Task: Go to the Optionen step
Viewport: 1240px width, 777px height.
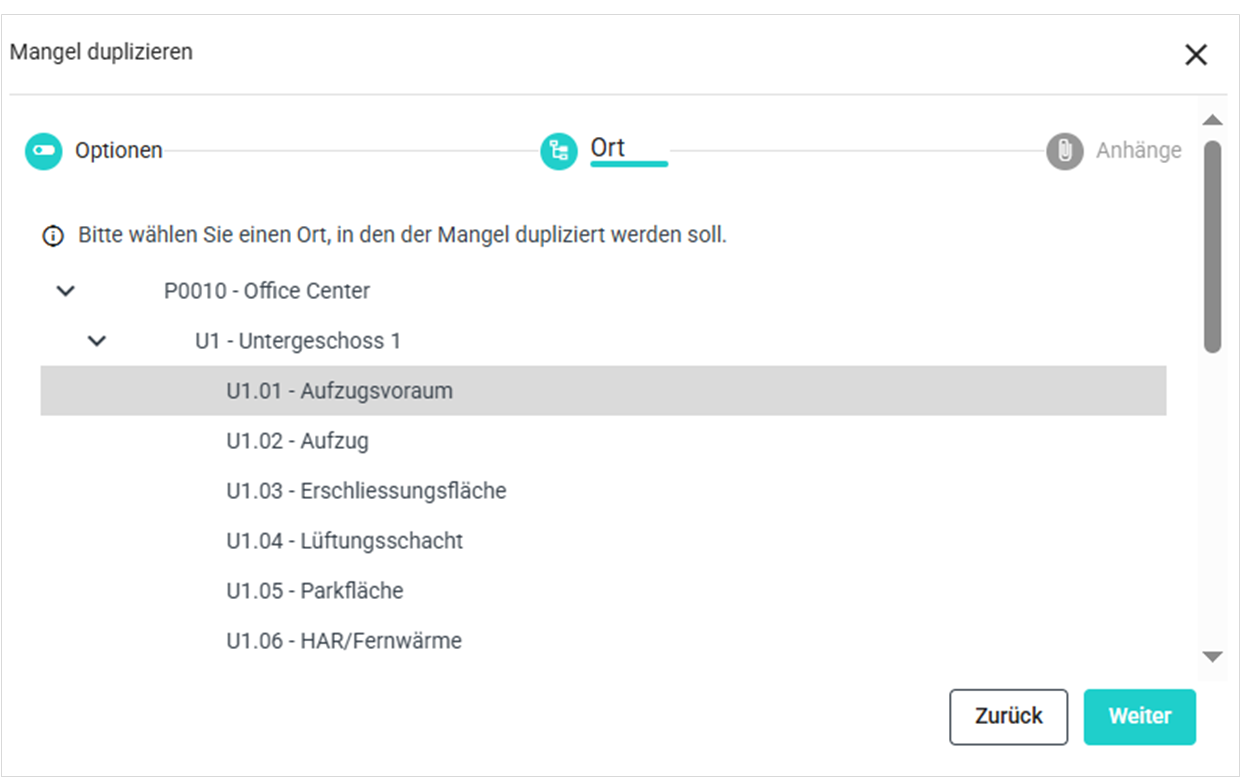Action: [x=118, y=151]
